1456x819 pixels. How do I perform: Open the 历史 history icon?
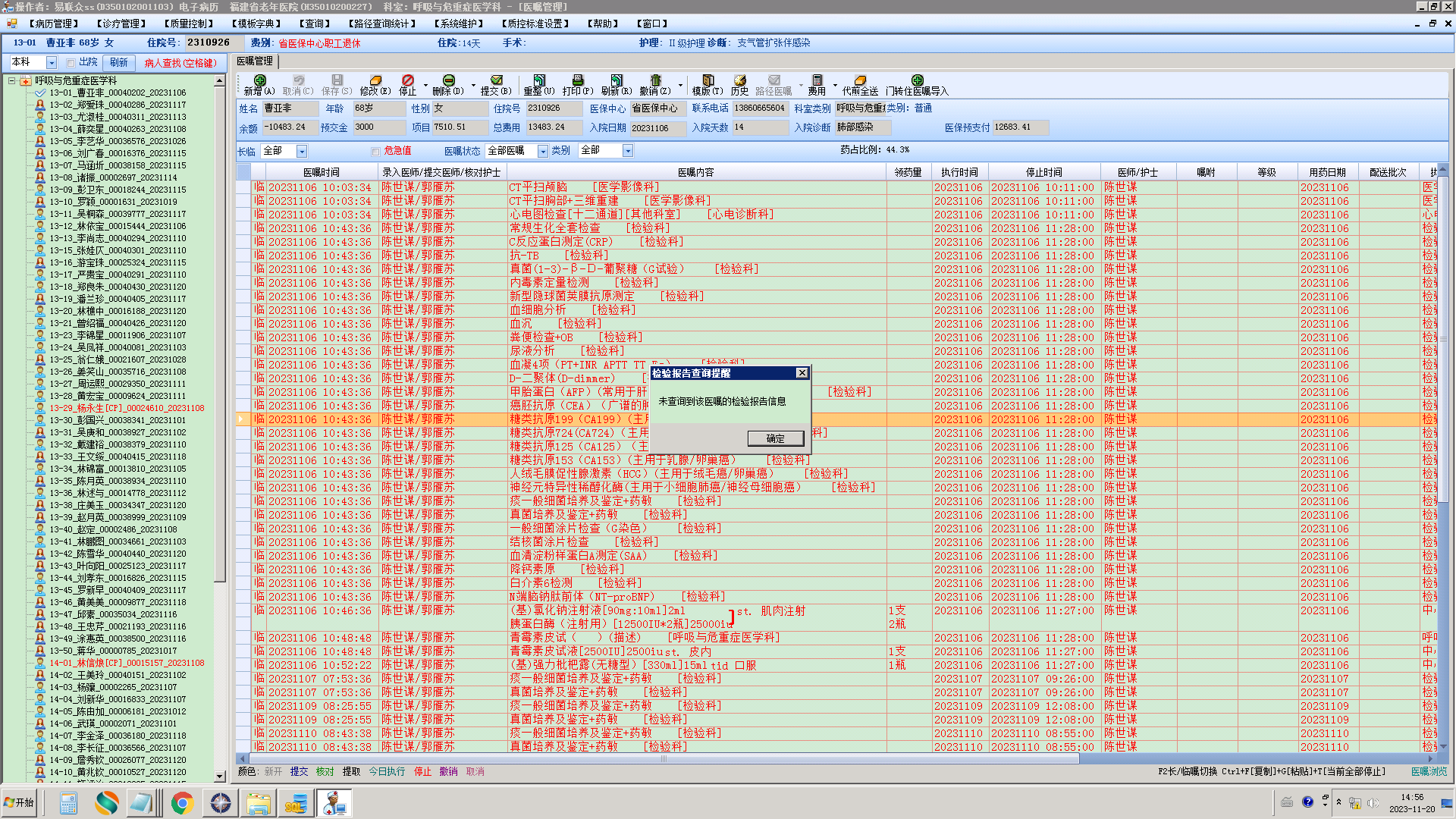point(739,80)
